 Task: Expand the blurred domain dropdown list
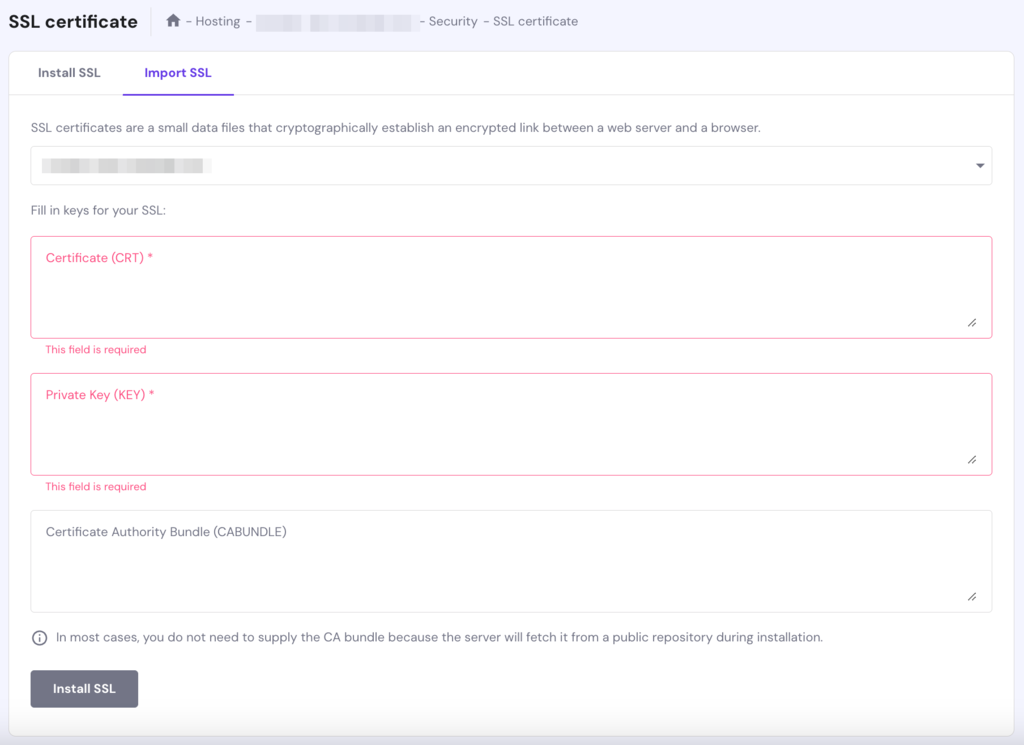512,165
